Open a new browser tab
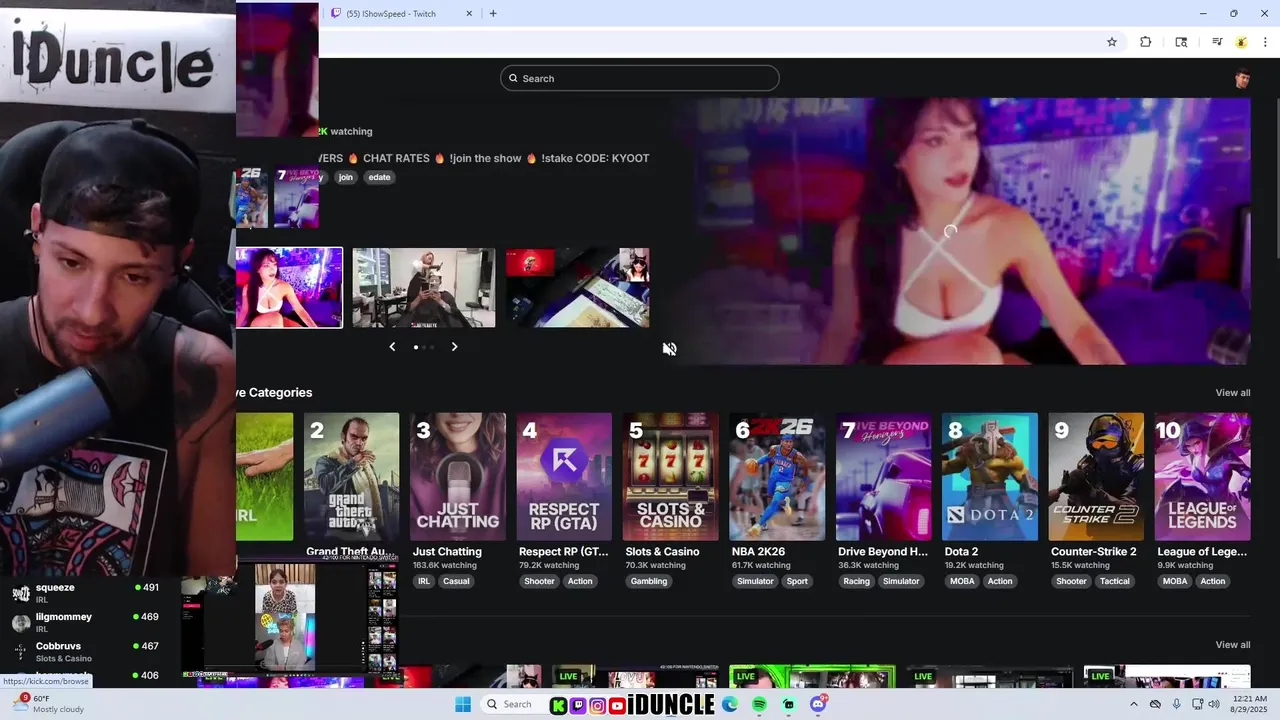 [x=493, y=14]
